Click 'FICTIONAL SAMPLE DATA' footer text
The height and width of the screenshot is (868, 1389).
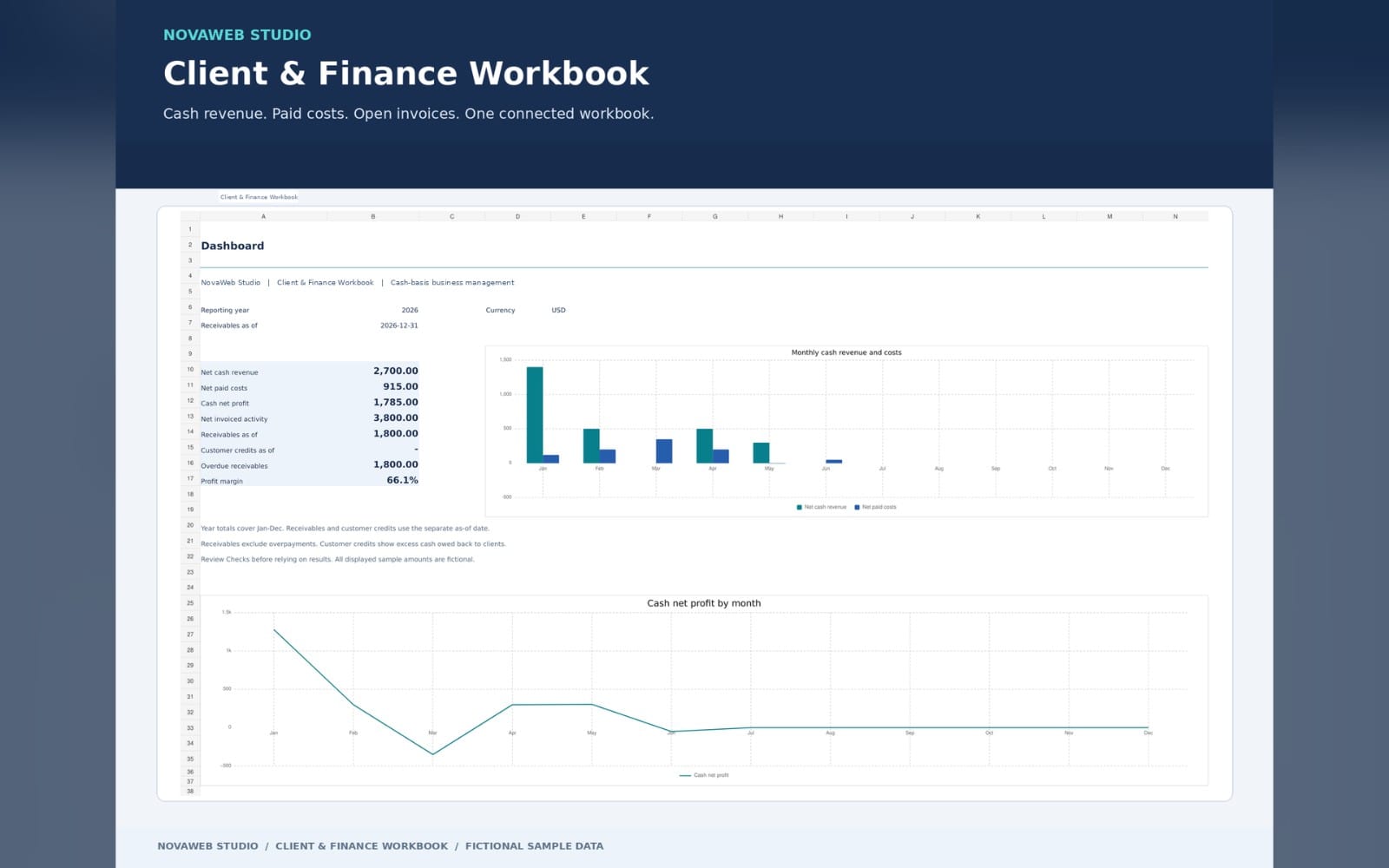pyautogui.click(x=534, y=846)
